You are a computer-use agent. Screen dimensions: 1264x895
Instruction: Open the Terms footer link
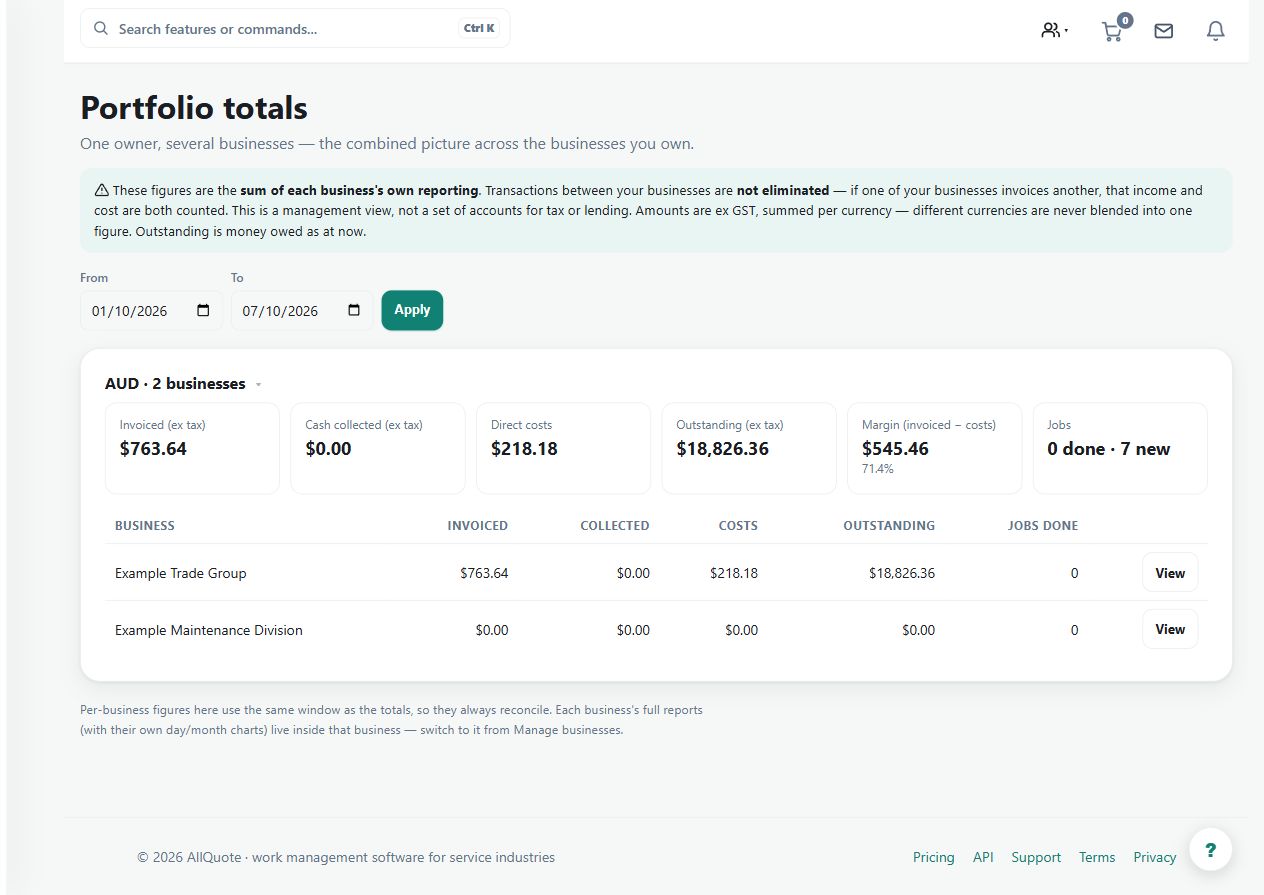point(1097,857)
